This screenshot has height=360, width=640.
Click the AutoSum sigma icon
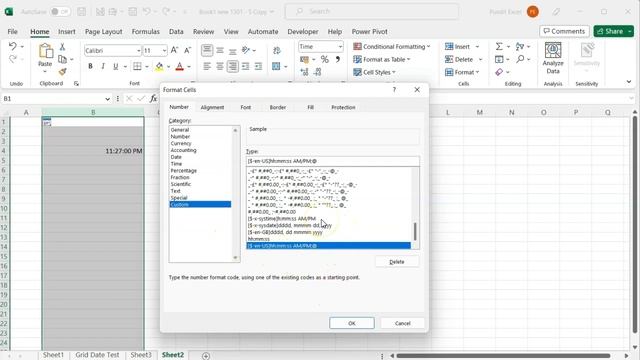tap(499, 47)
